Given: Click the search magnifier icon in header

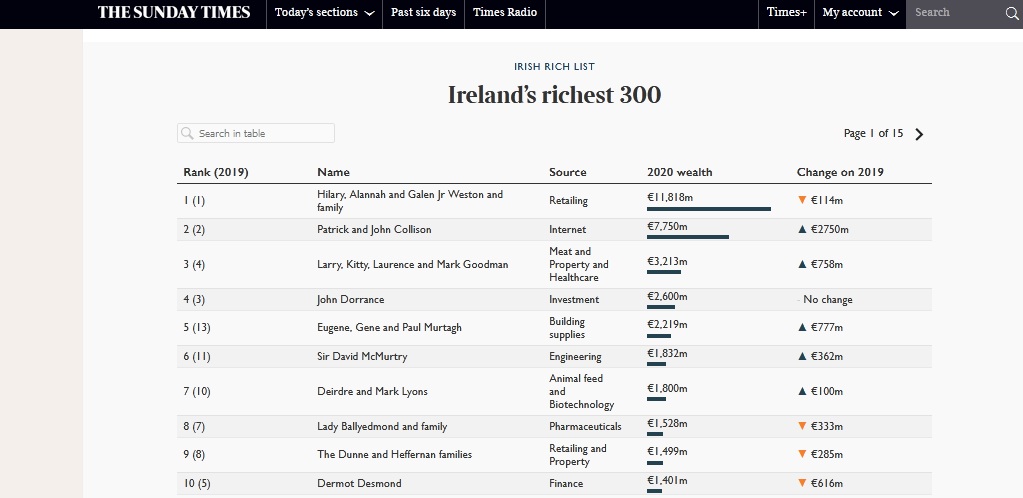Looking at the screenshot, I should [1012, 14].
